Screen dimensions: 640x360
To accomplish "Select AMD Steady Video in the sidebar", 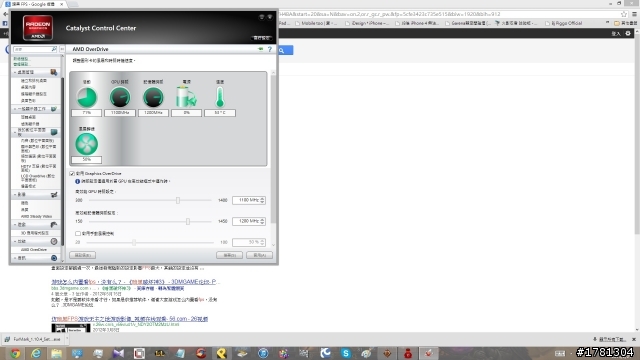I will (36, 216).
